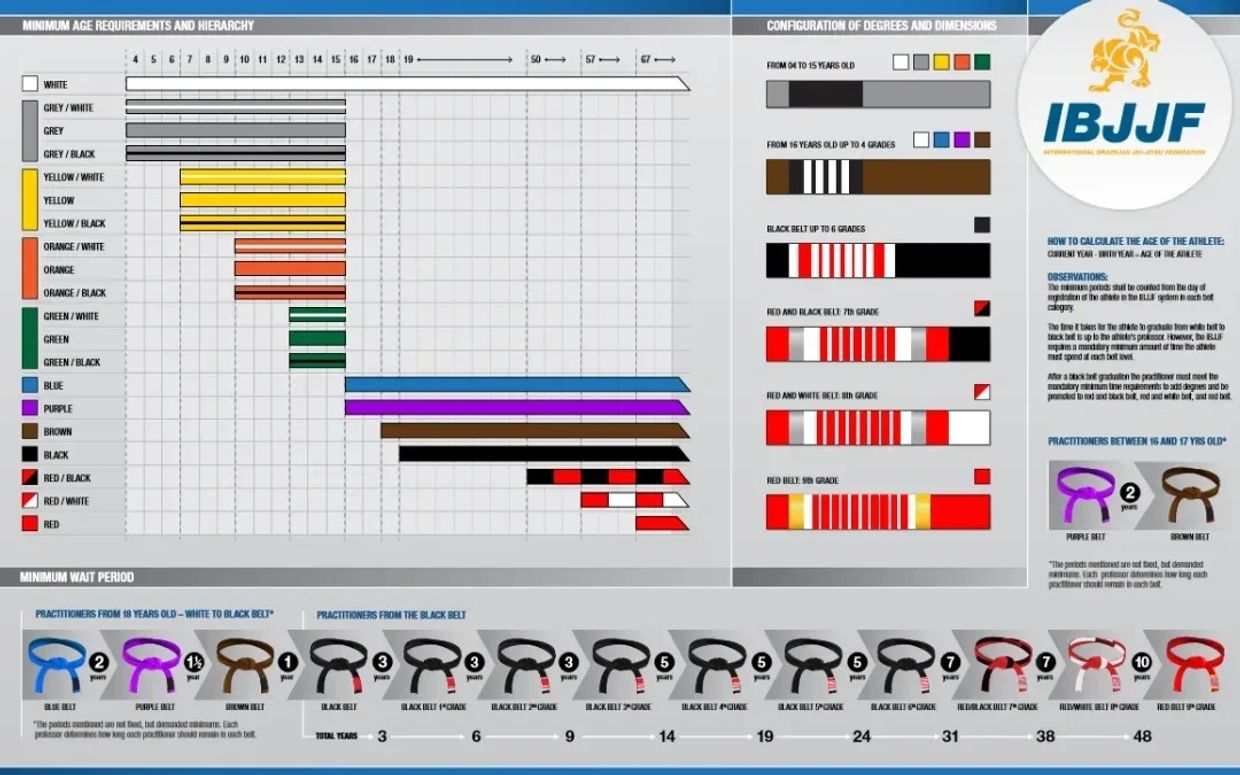Click the red and white 8th grade belt diagram
1240x775 pixels.
(878, 428)
